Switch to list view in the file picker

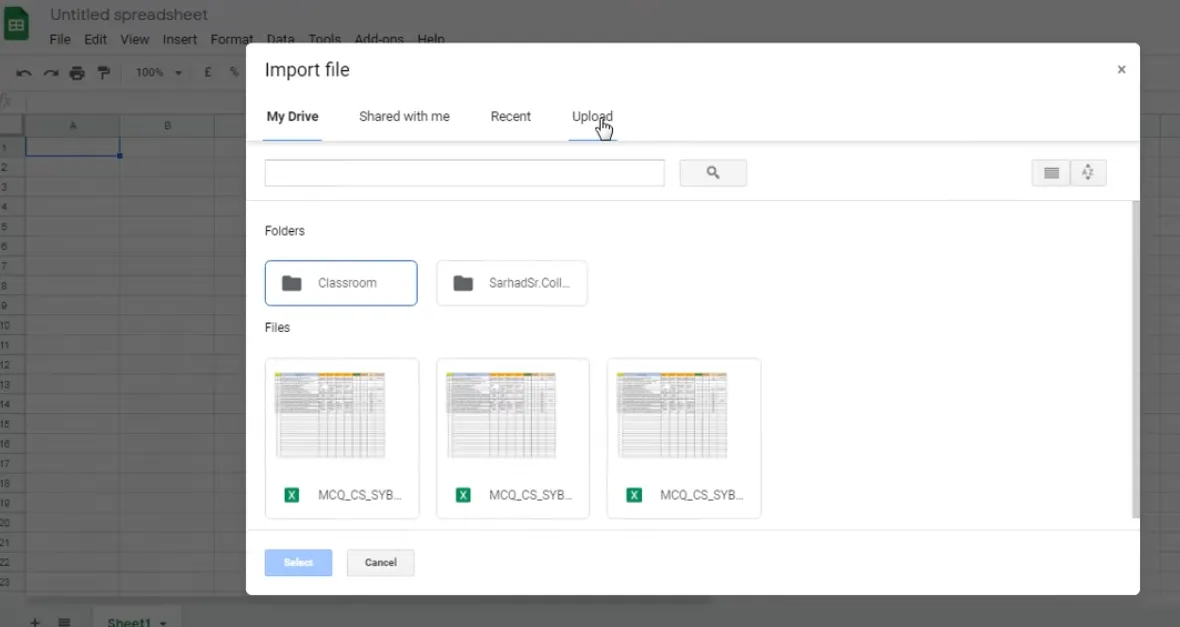point(1050,173)
